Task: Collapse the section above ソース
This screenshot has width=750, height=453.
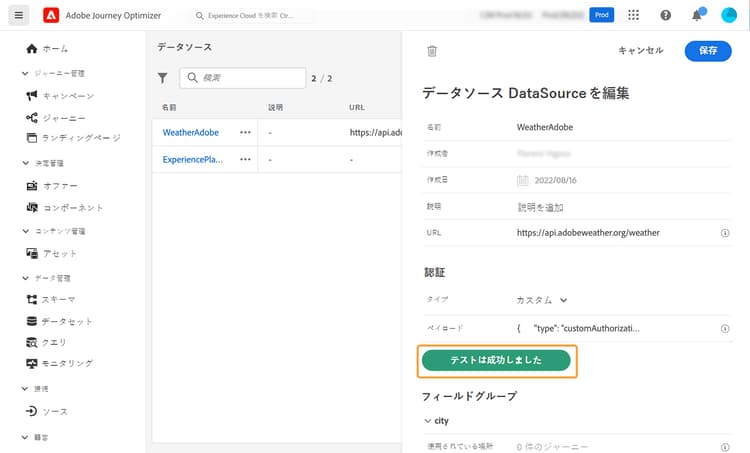Action: [x=25, y=389]
